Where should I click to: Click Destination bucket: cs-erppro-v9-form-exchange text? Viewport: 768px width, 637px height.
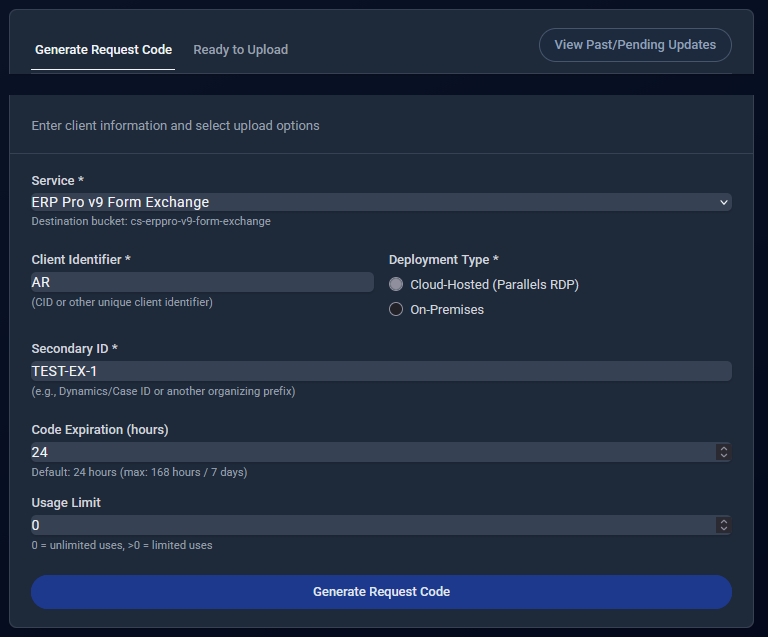[151, 221]
